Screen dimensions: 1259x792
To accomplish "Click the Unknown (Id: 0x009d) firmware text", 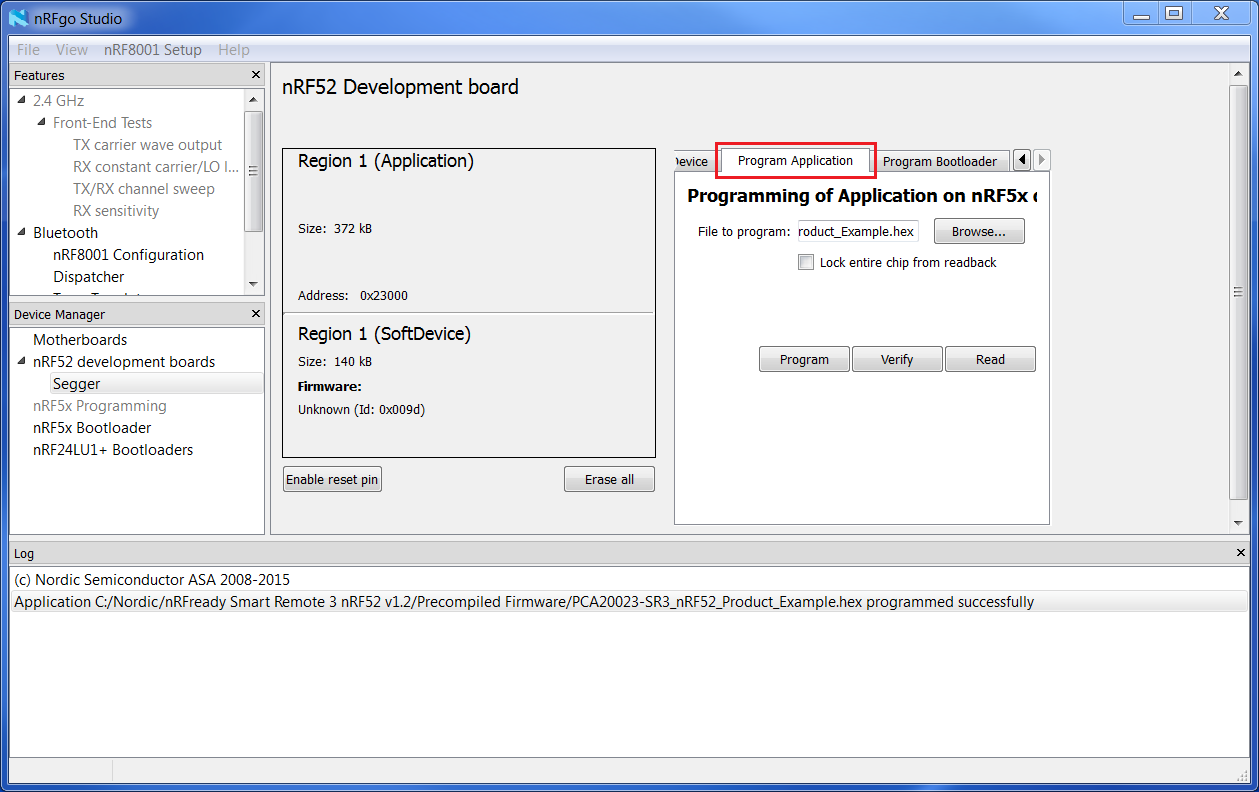I will click(x=361, y=409).
